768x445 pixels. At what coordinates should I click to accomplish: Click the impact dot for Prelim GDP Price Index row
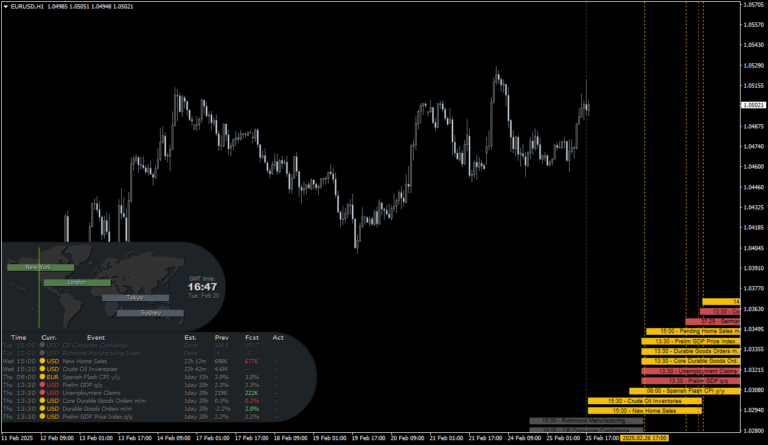pyautogui.click(x=40, y=417)
